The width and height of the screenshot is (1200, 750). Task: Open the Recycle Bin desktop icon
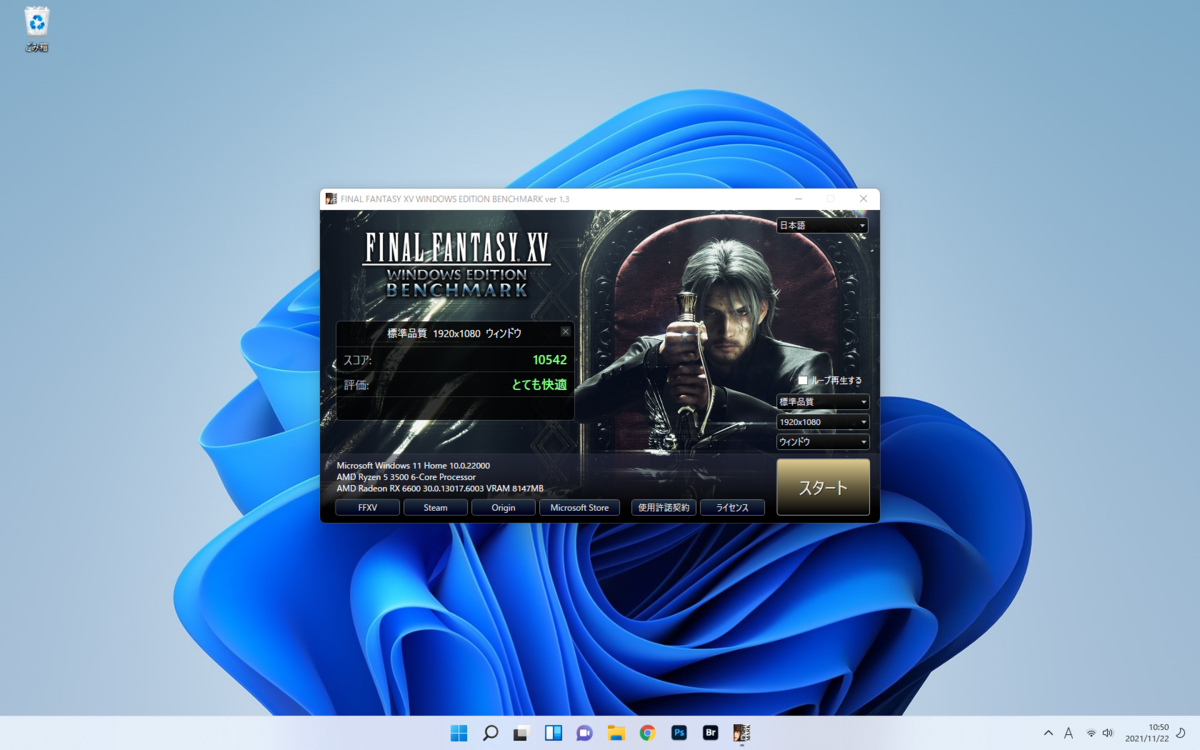[37, 28]
